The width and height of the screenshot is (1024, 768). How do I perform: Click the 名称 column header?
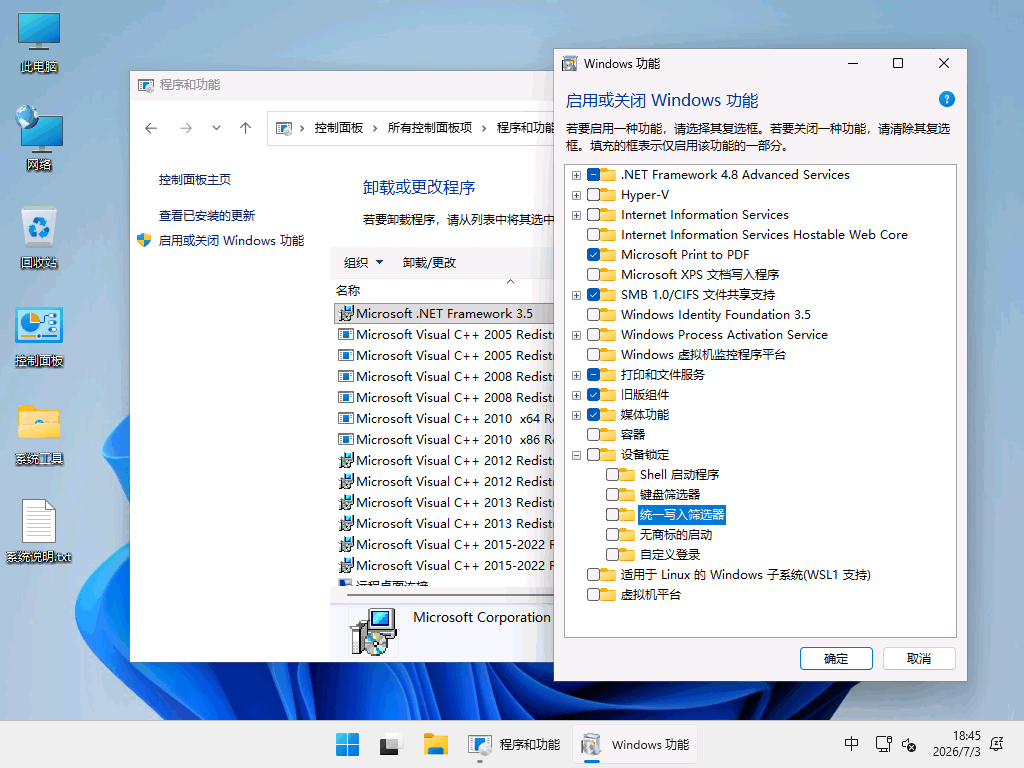(347, 290)
